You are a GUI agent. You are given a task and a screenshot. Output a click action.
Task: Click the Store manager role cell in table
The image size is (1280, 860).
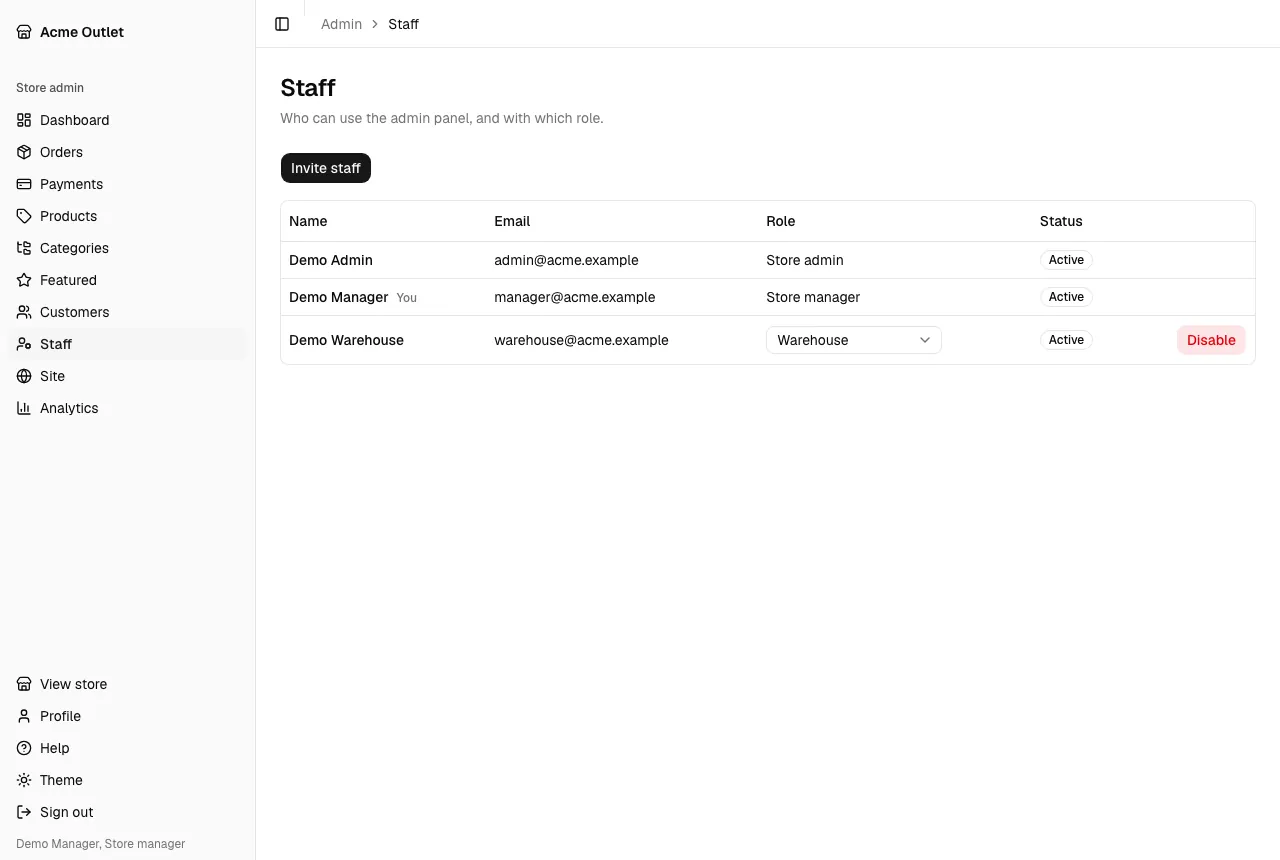coord(813,297)
